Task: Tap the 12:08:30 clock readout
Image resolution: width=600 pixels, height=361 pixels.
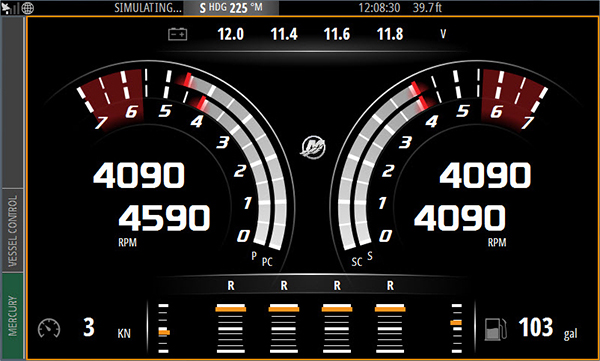Action: (x=379, y=8)
